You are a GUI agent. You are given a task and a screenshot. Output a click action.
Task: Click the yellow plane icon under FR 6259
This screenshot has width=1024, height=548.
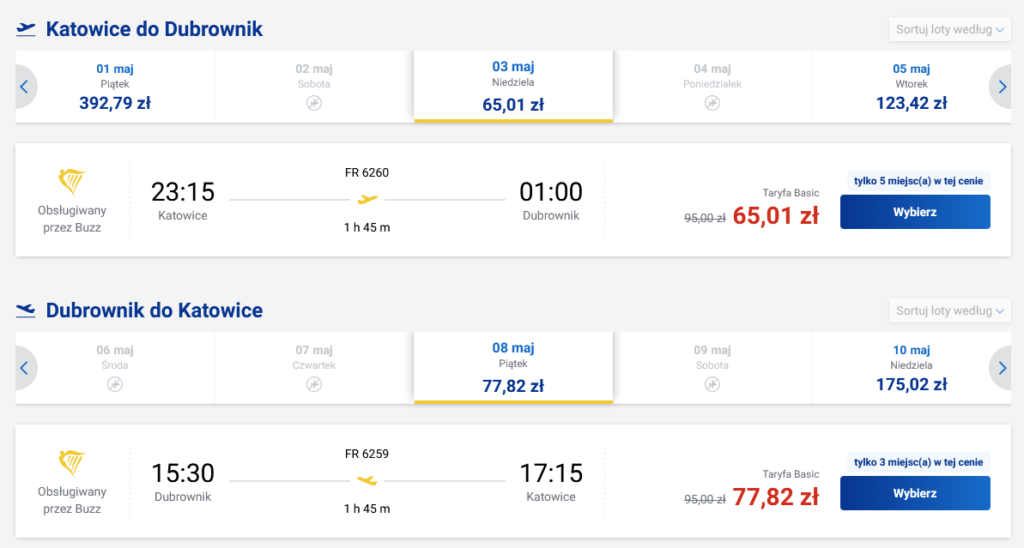(x=368, y=481)
